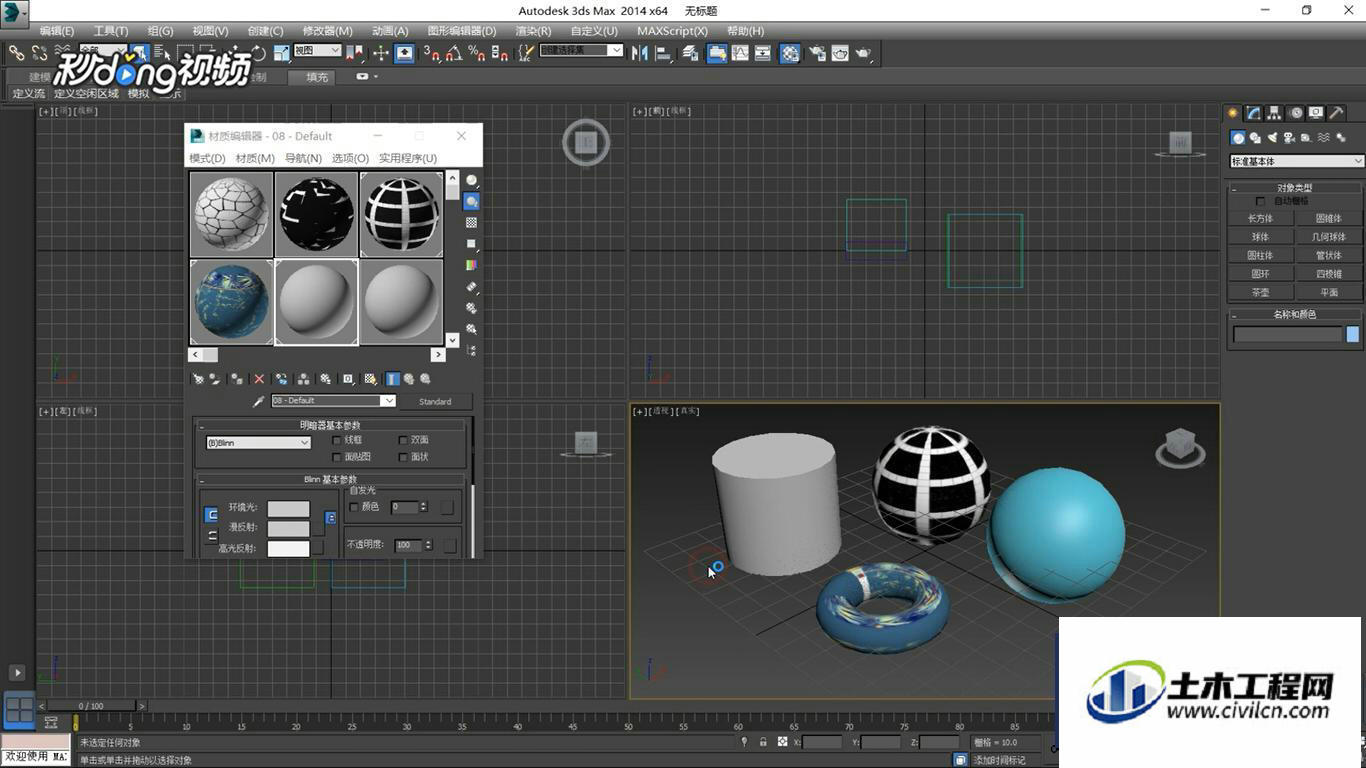Open the 编辑(E) menu

coord(57,31)
